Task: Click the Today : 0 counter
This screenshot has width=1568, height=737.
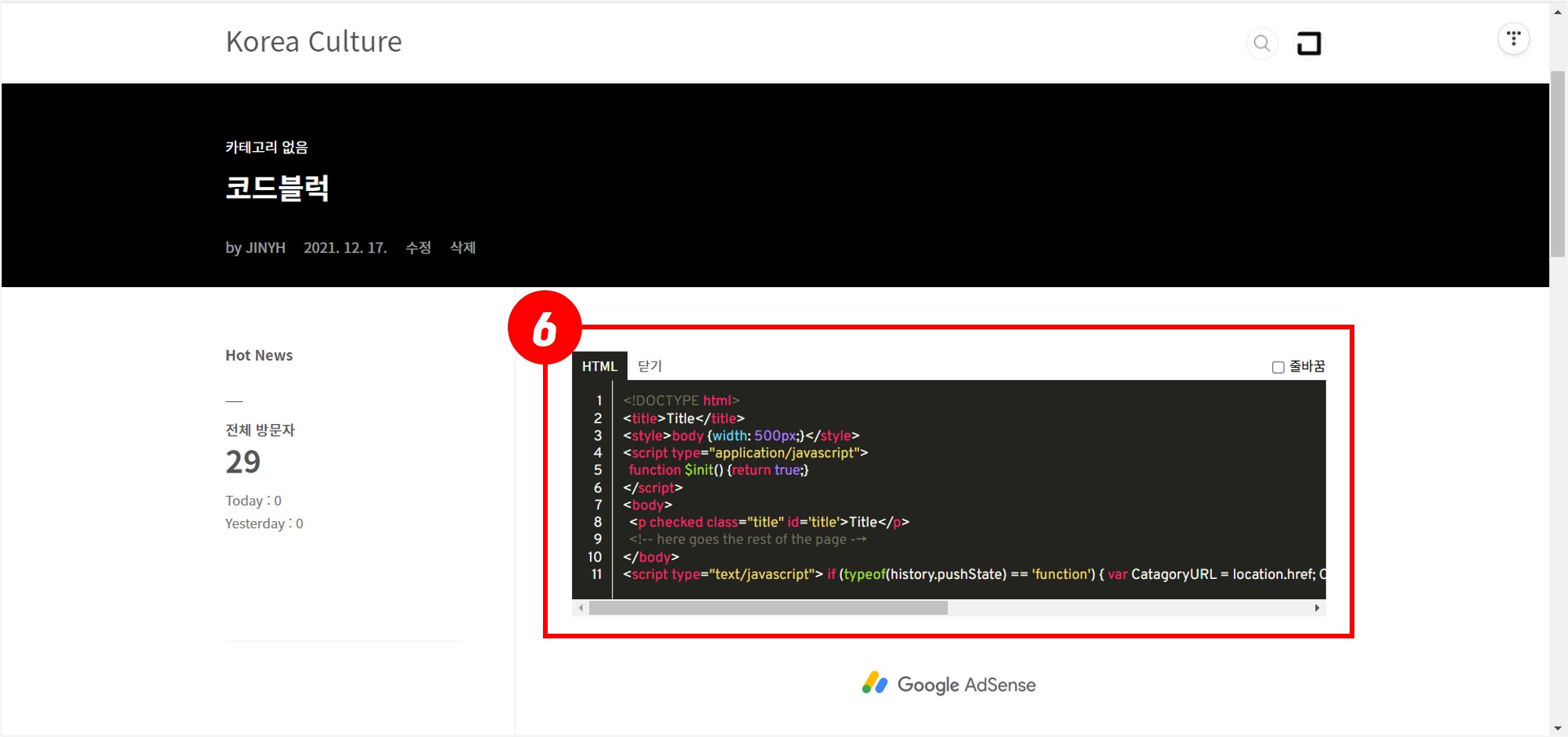Action: click(254, 501)
